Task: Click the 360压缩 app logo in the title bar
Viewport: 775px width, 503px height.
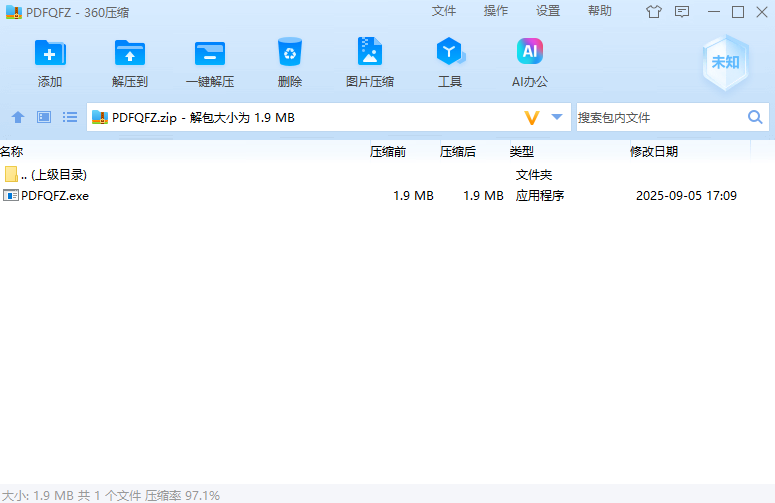Action: (14, 12)
